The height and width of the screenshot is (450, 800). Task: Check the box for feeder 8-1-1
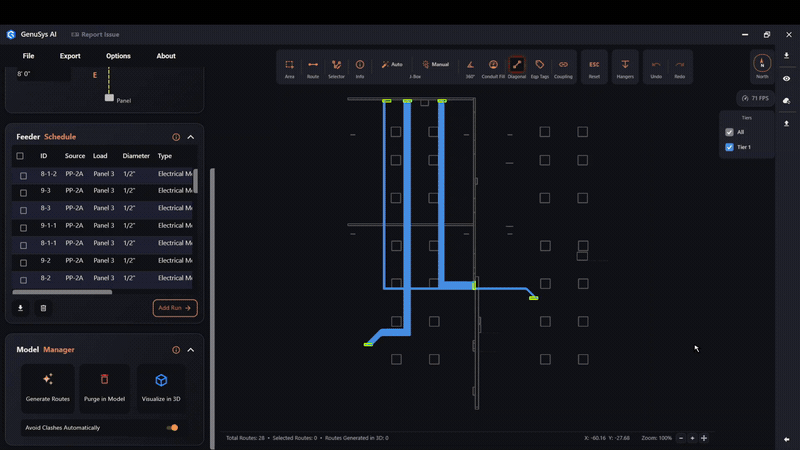[23, 245]
